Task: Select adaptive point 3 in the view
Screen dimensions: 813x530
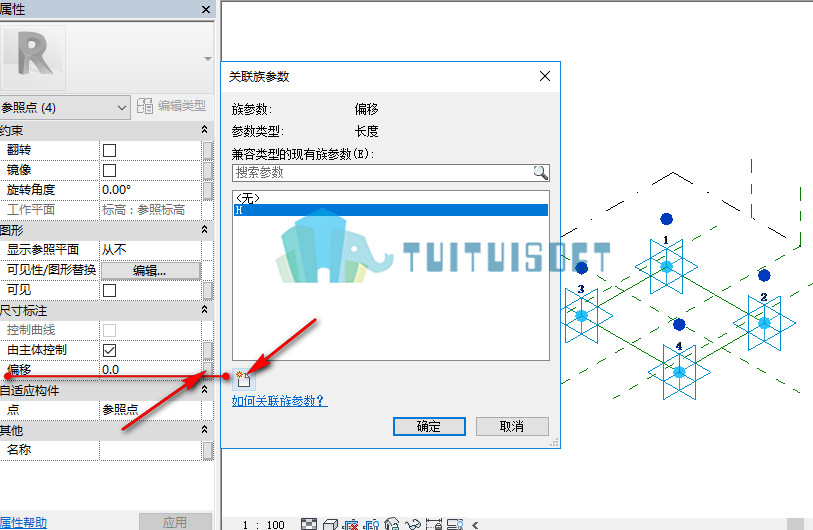Action: (x=581, y=315)
